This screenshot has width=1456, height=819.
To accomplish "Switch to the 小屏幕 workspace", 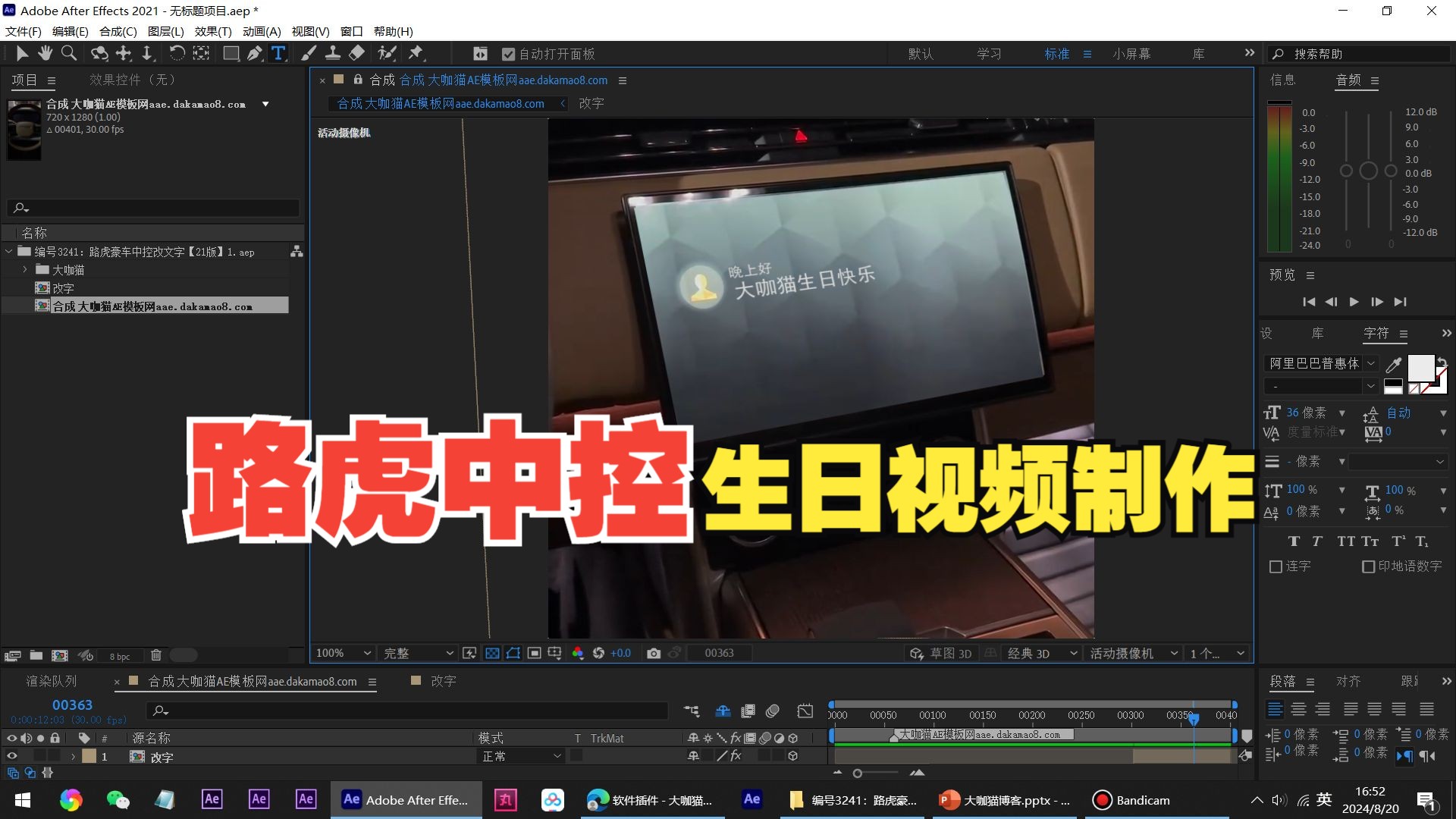I will pos(1131,54).
